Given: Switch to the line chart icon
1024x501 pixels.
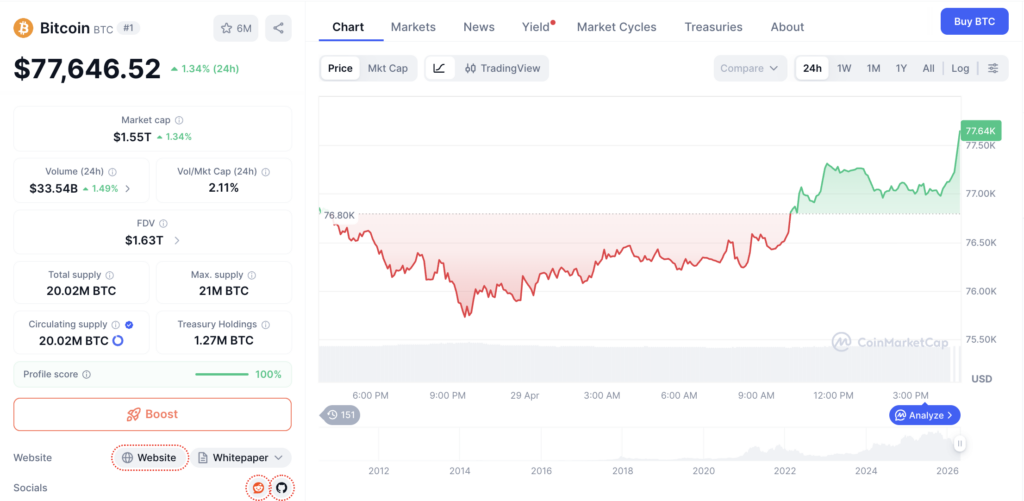Looking at the screenshot, I should click(x=440, y=68).
